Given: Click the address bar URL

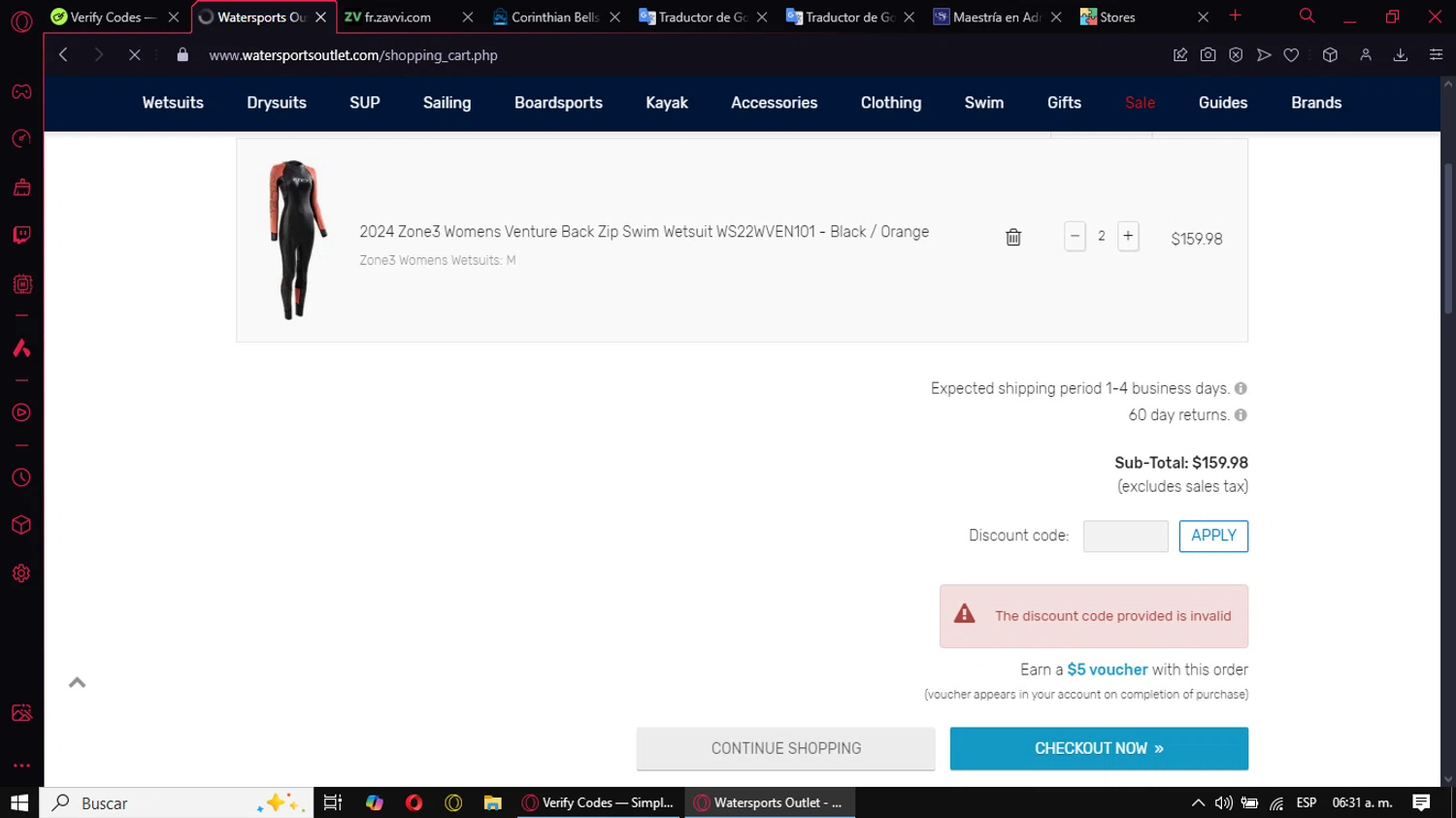Looking at the screenshot, I should [353, 55].
